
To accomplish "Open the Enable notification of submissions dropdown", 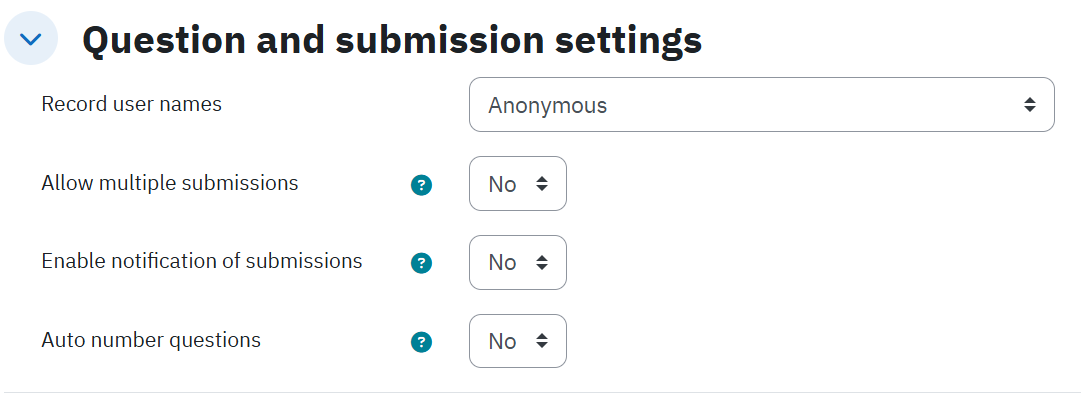I will pyautogui.click(x=518, y=263).
